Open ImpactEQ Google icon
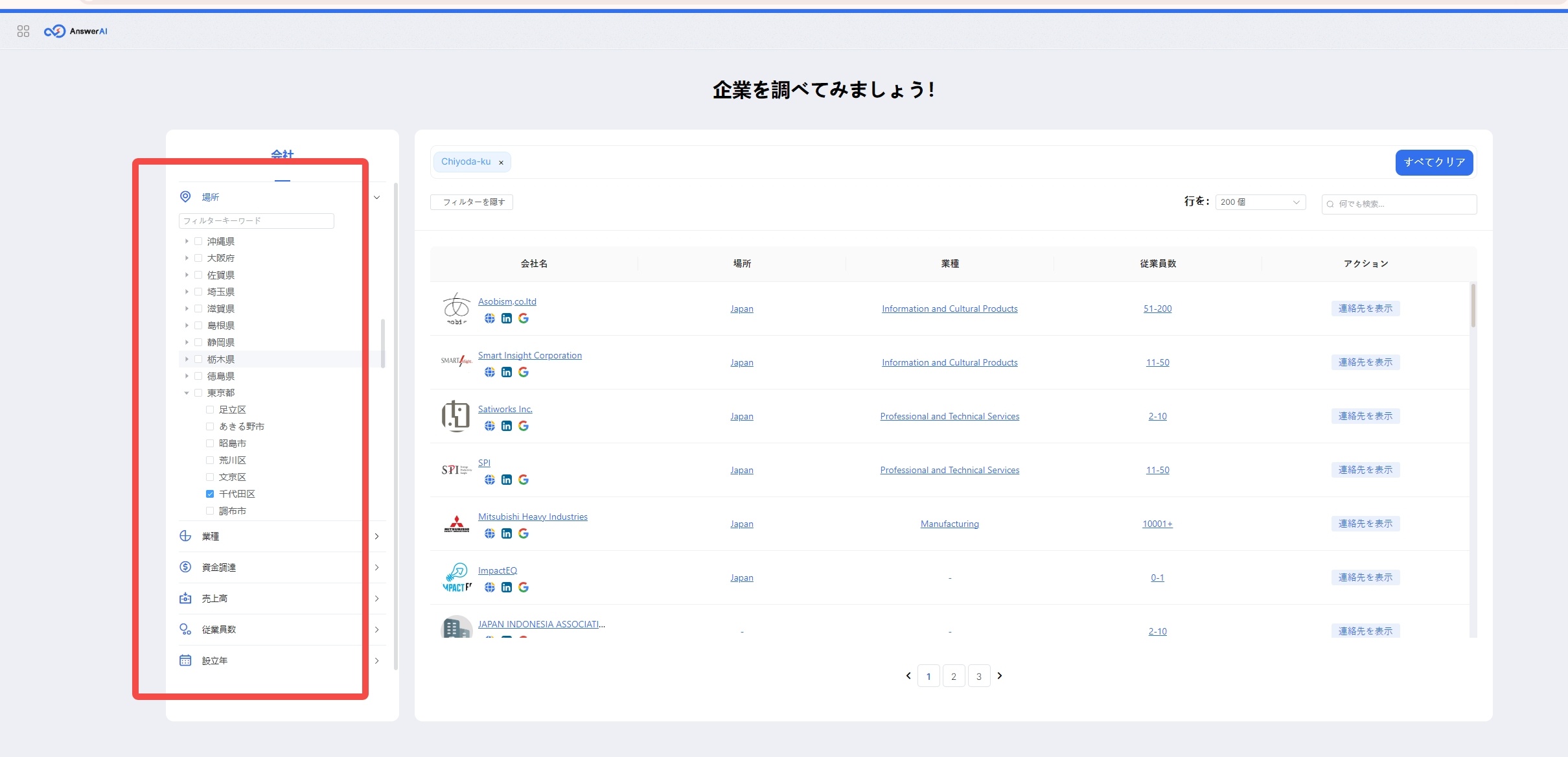 [524, 587]
